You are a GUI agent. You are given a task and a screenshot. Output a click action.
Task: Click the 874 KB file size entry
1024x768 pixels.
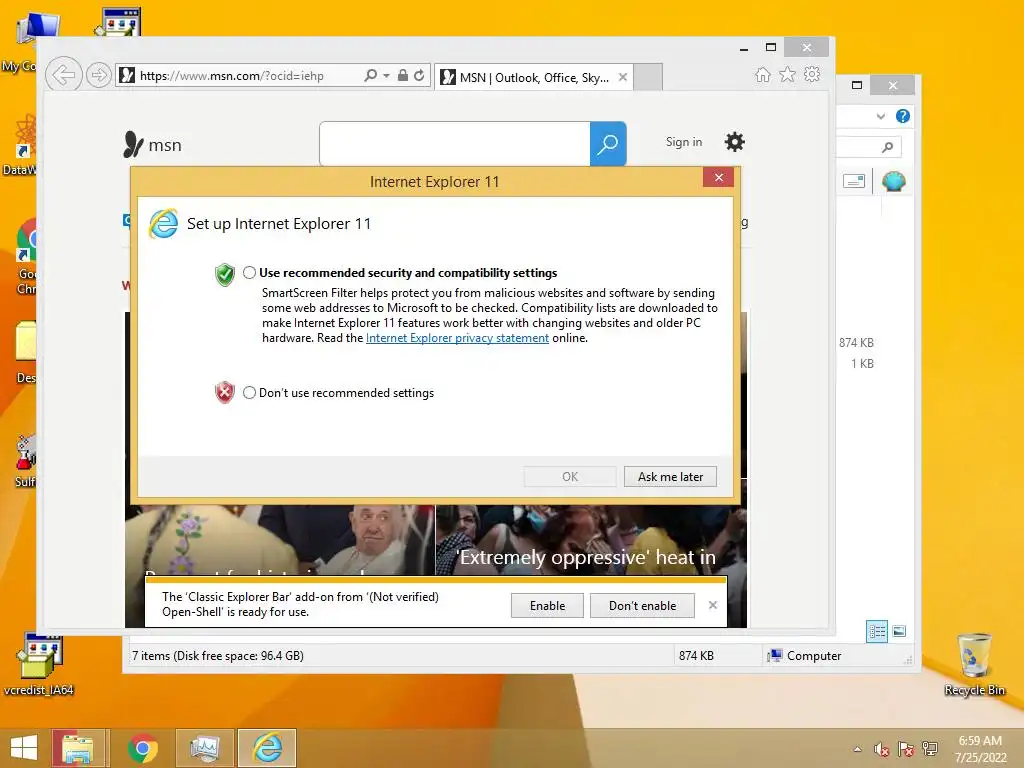(x=856, y=343)
